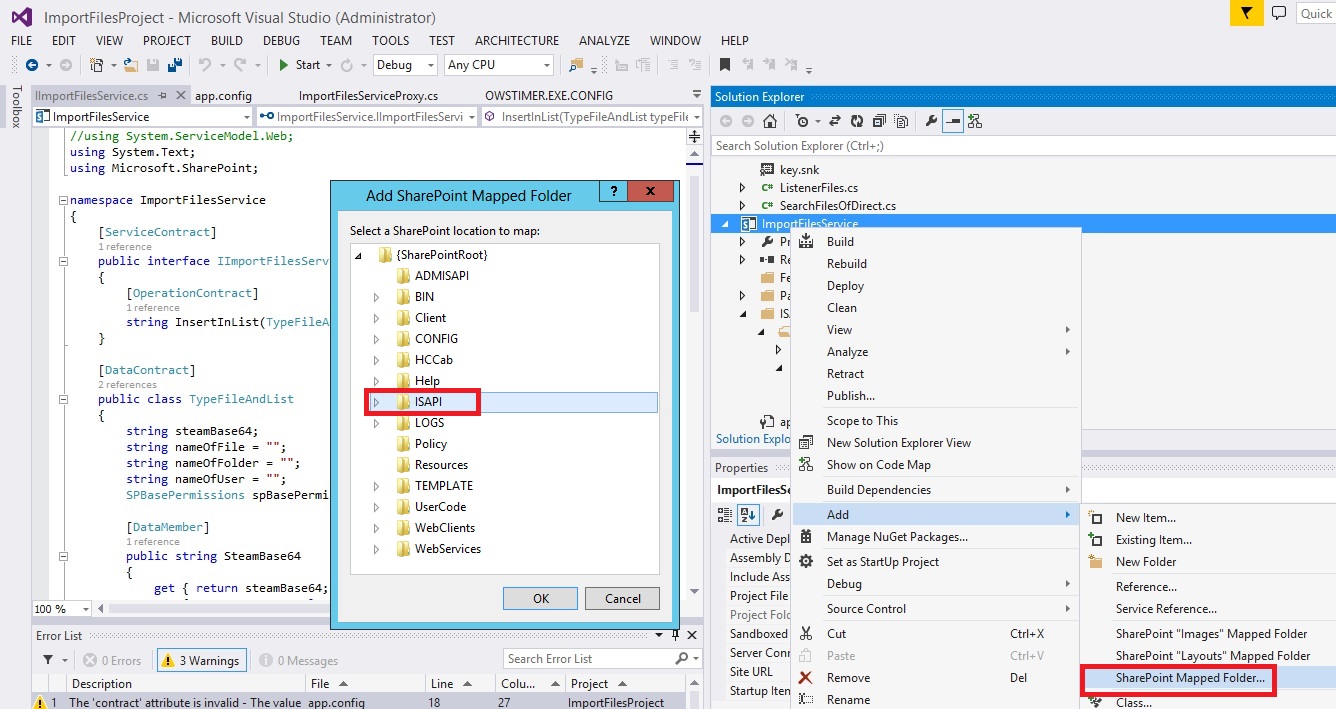Image resolution: width=1336 pixels, height=709 pixels.
Task: Close the Add SharePoint Mapped Folder dialog
Action: pos(651,192)
